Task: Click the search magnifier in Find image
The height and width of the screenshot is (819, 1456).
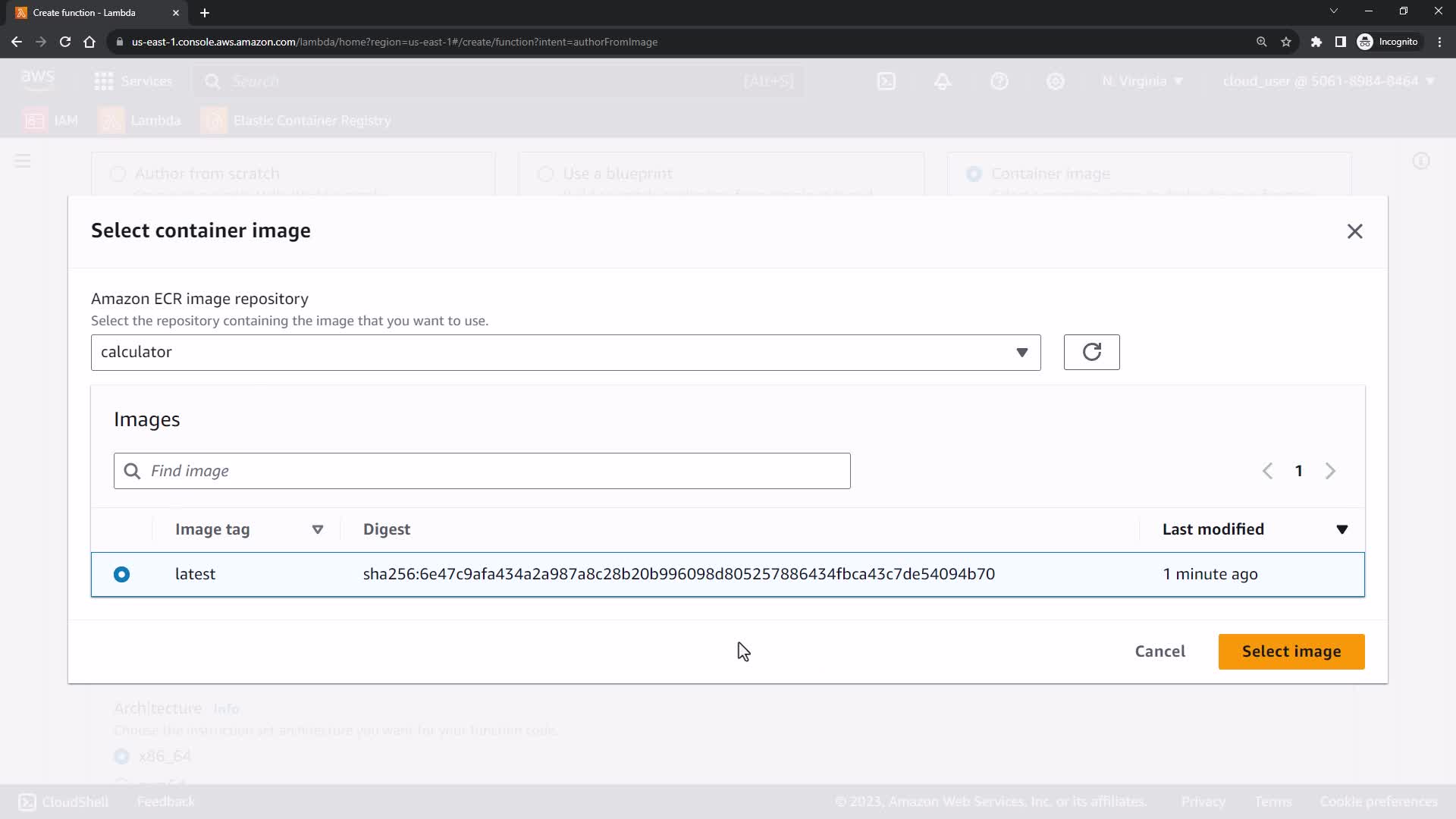Action: click(132, 471)
